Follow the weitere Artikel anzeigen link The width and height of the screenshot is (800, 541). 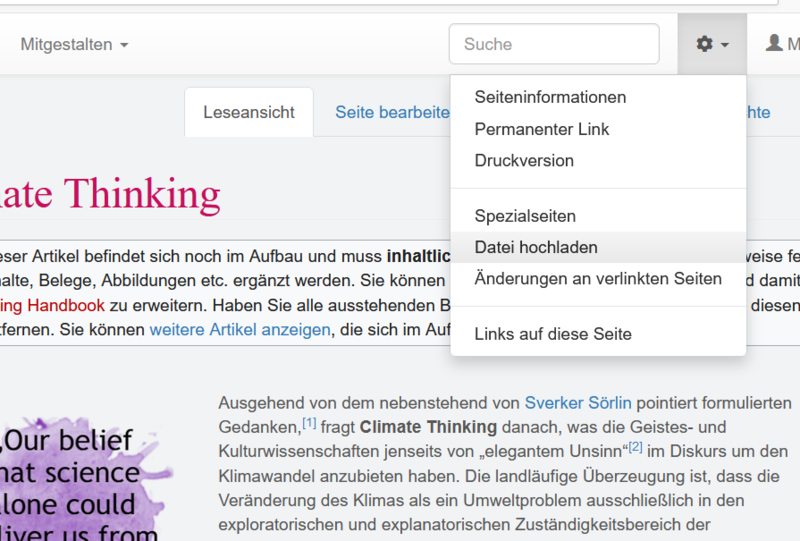point(240,330)
